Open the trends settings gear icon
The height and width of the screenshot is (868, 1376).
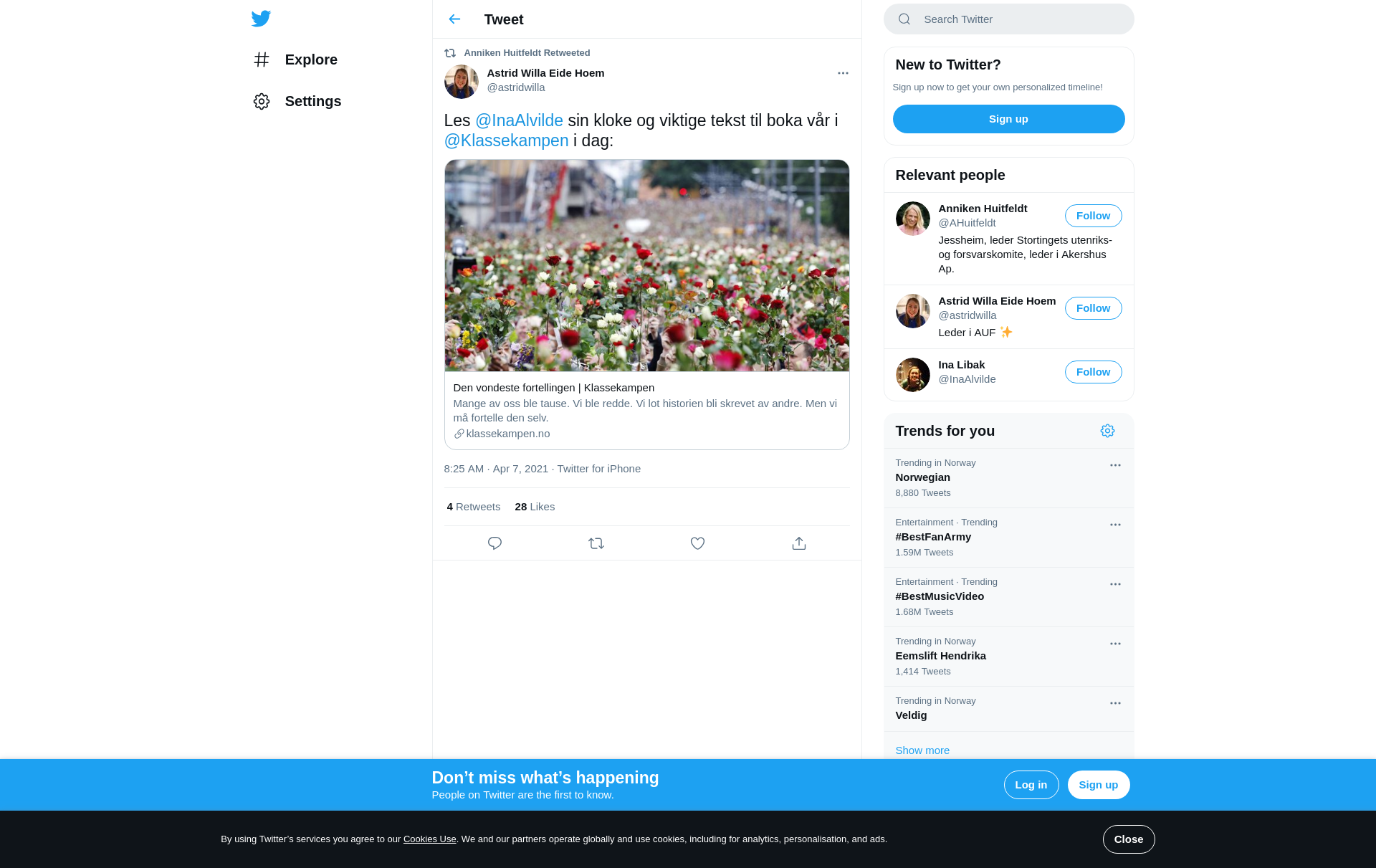point(1107,431)
